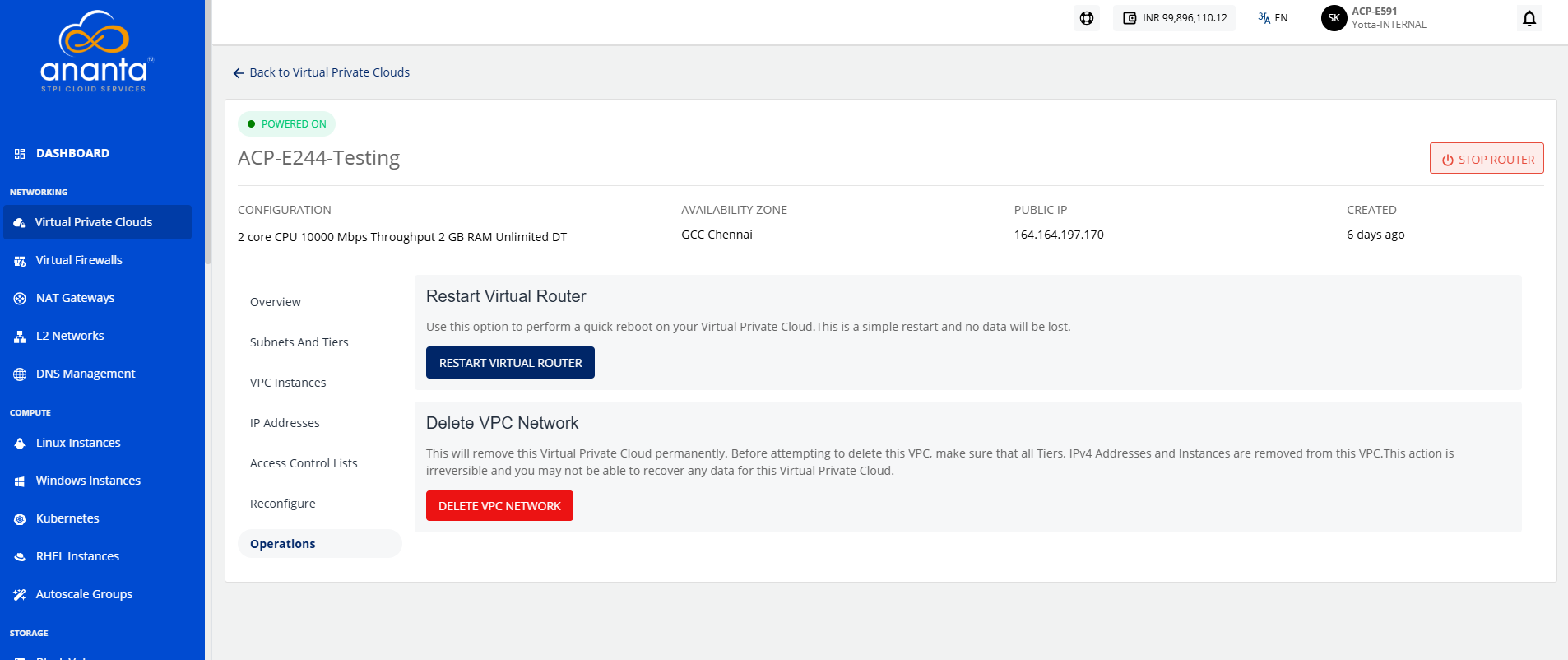The image size is (1568, 660).
Task: Click the Windows Instances icon
Action: click(x=20, y=481)
